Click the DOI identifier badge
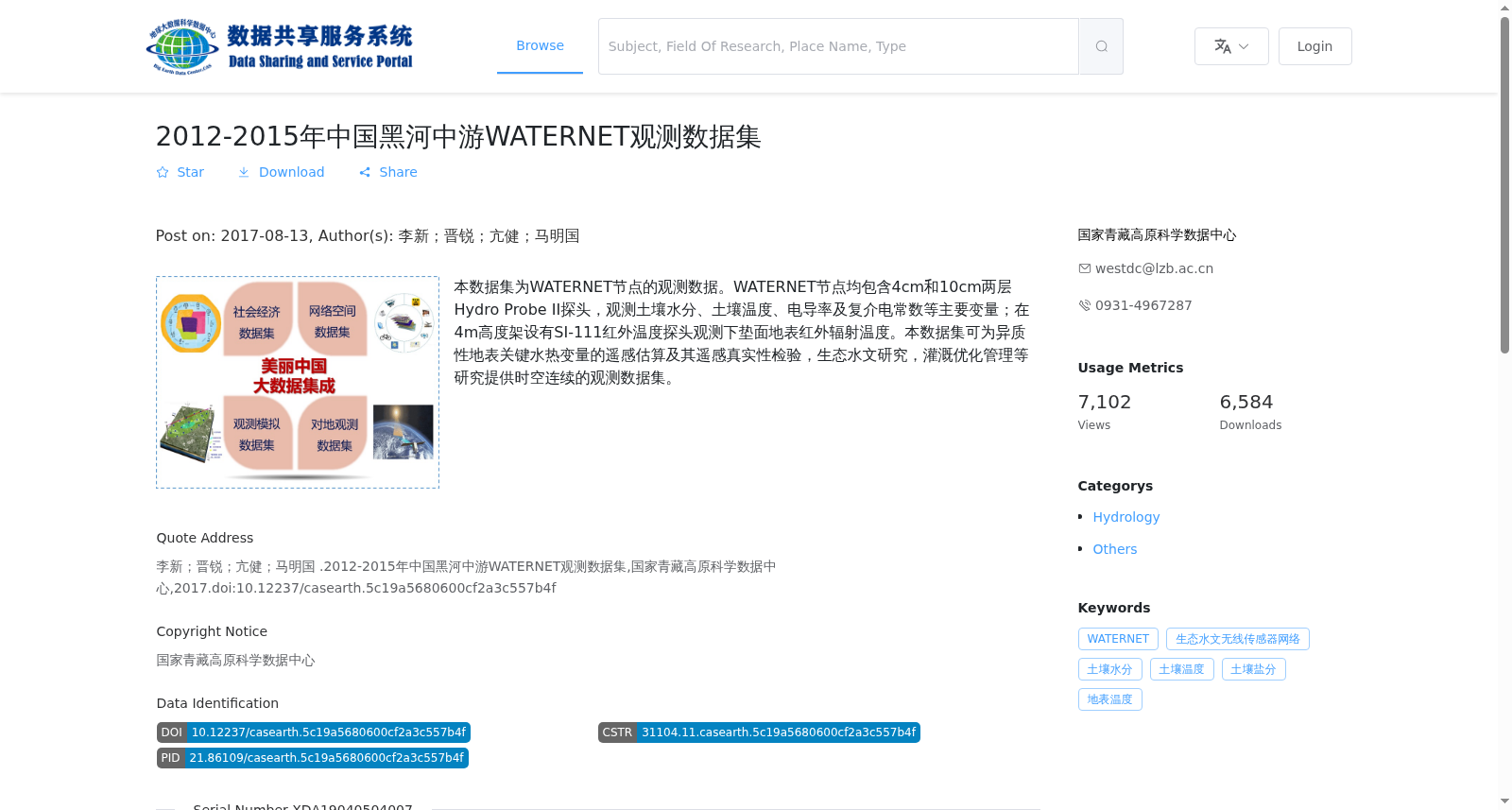The image size is (1512, 810). coord(314,732)
